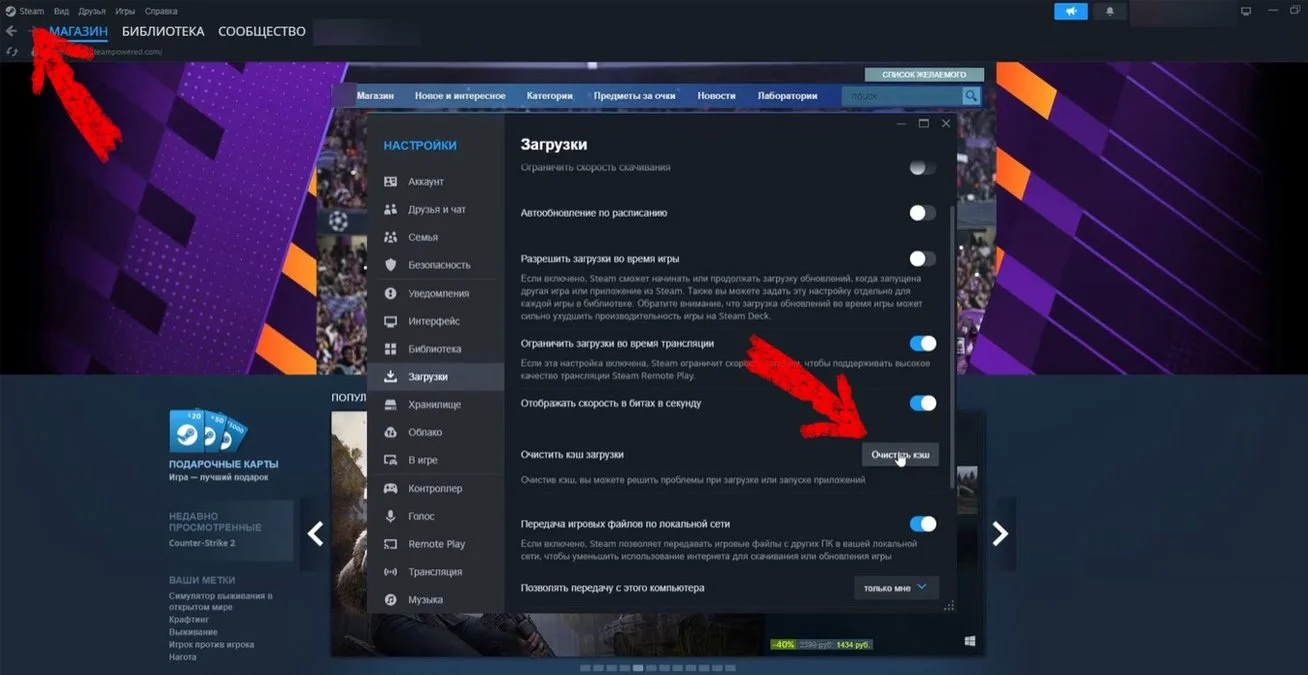Open the Уведомления settings section
This screenshot has width=1308, height=675.
click(x=435, y=293)
